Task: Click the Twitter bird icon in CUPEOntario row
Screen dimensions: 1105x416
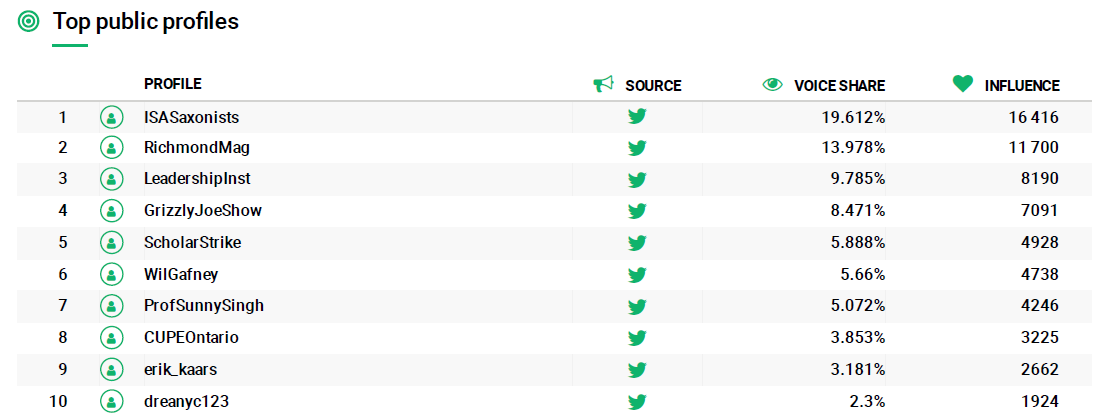Action: point(637,338)
